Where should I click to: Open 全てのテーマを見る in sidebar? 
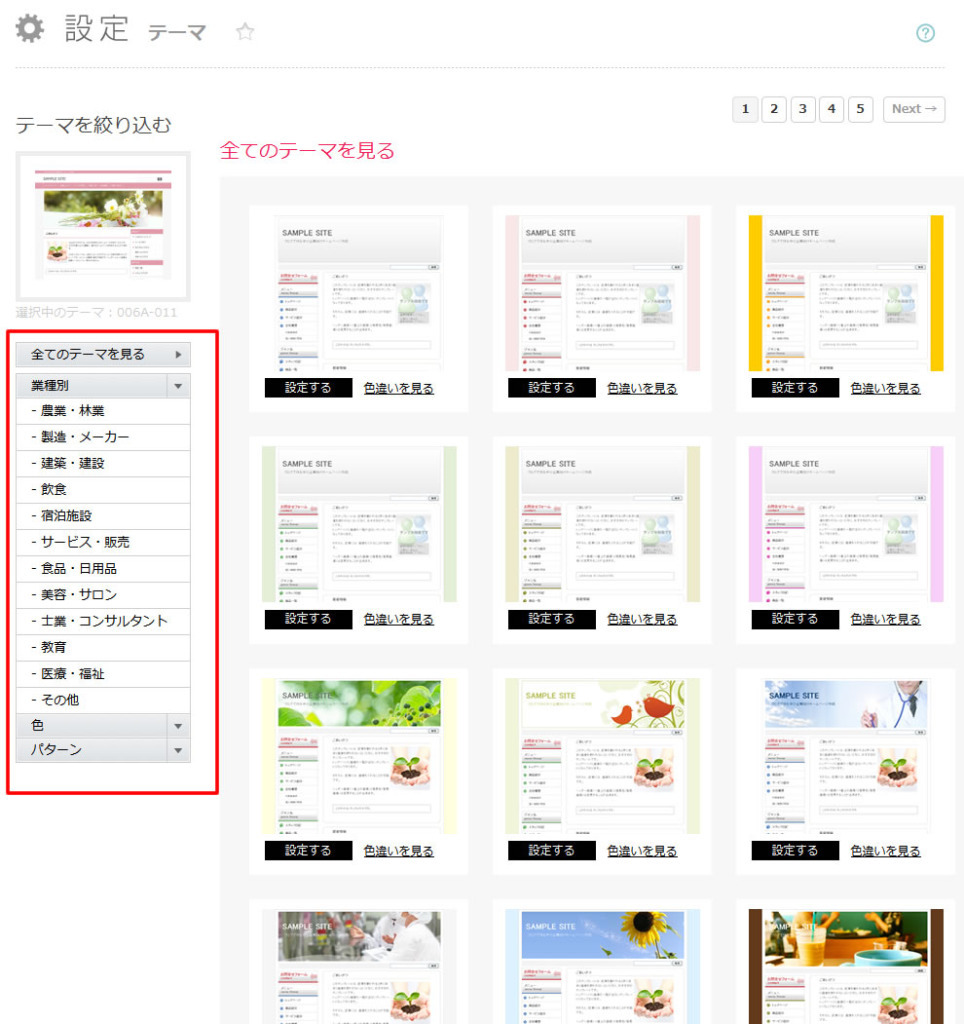[x=103, y=354]
